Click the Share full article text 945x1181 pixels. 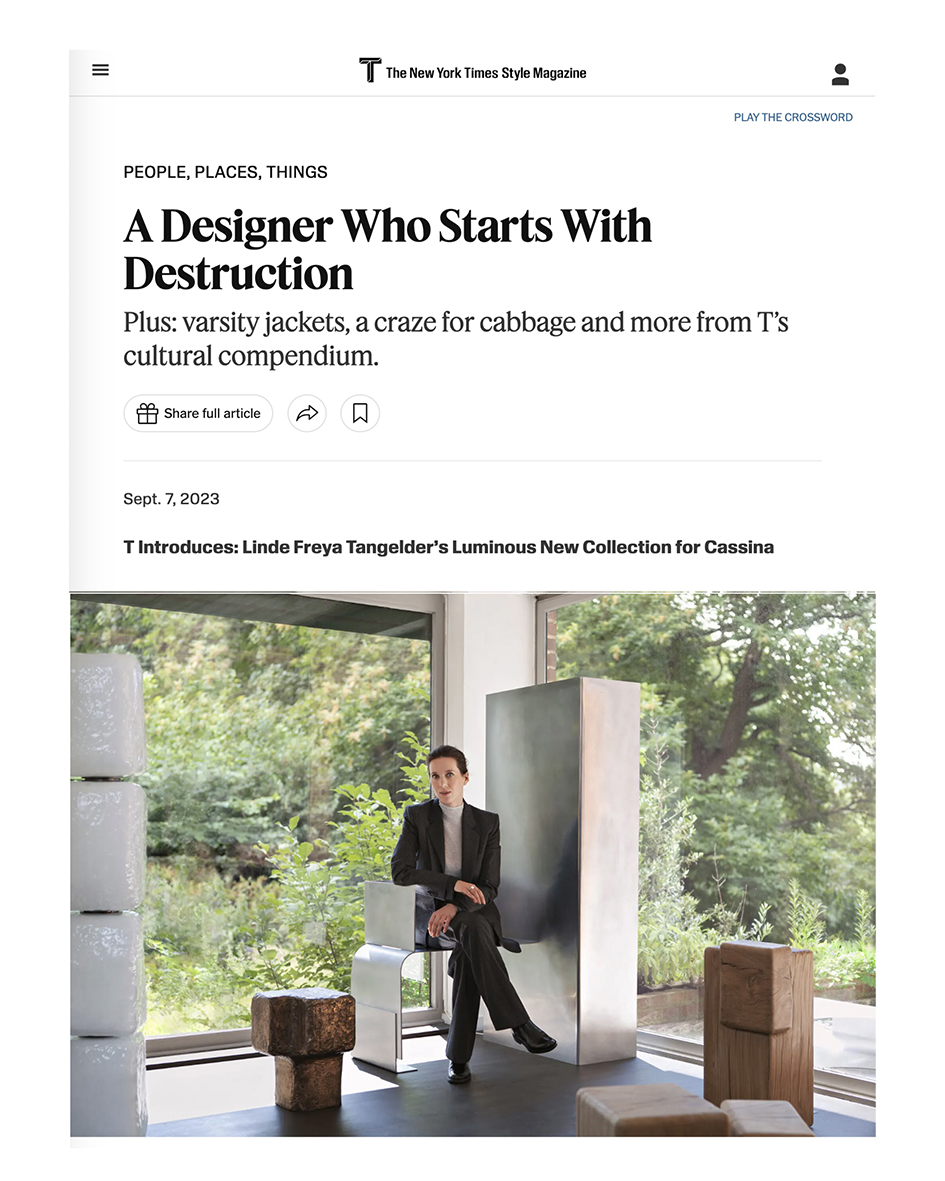pos(212,414)
